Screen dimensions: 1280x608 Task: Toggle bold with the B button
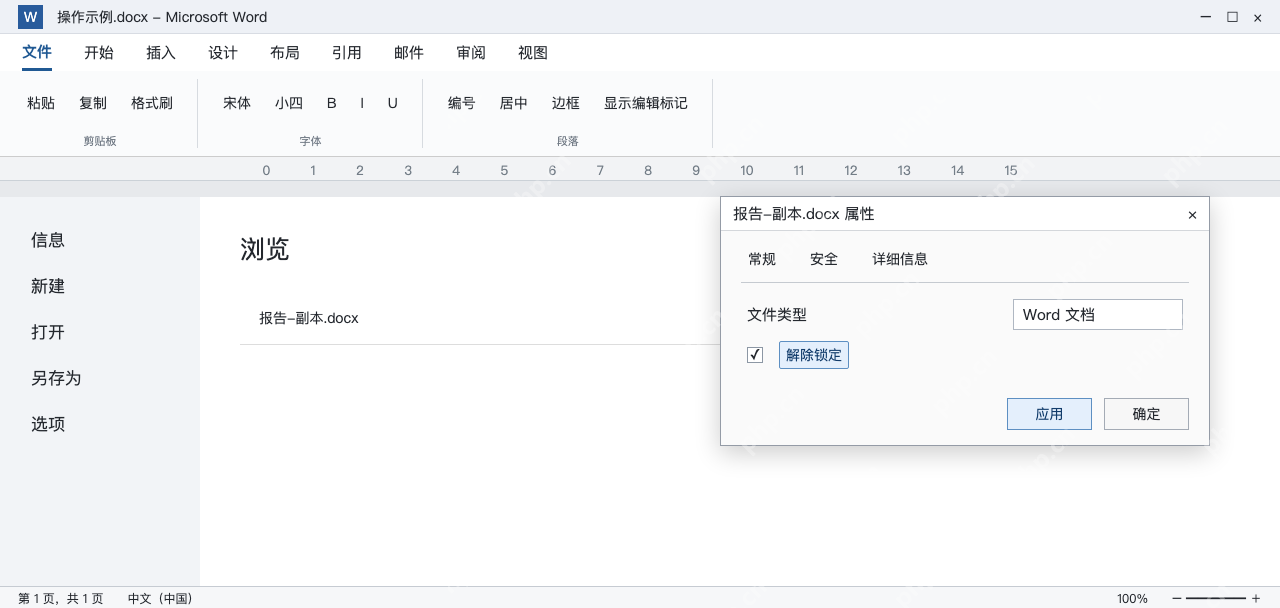tap(332, 103)
